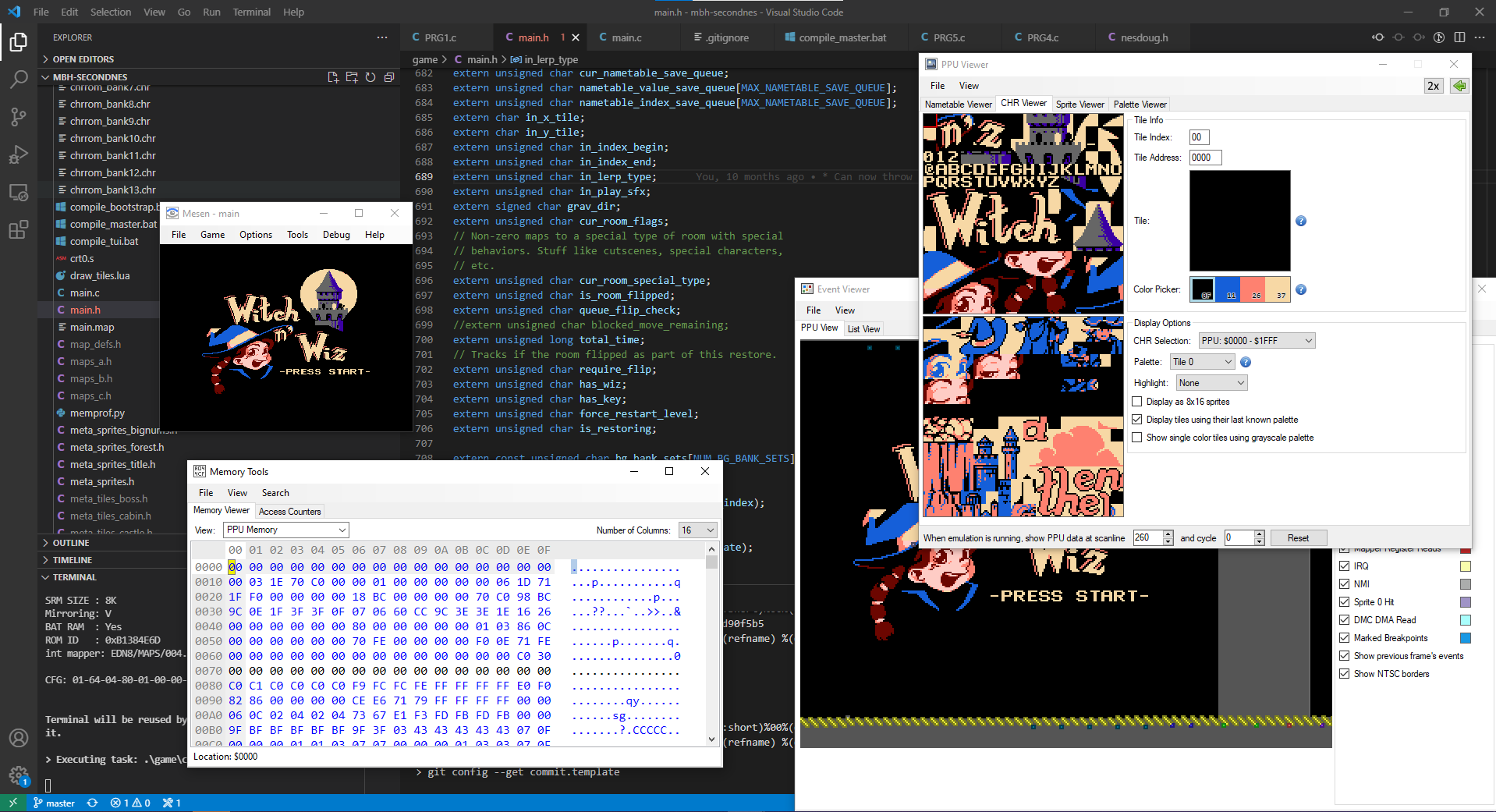This screenshot has width=1496, height=812.
Task: Uncheck Display tiles using their last known palette
Action: click(x=1137, y=420)
